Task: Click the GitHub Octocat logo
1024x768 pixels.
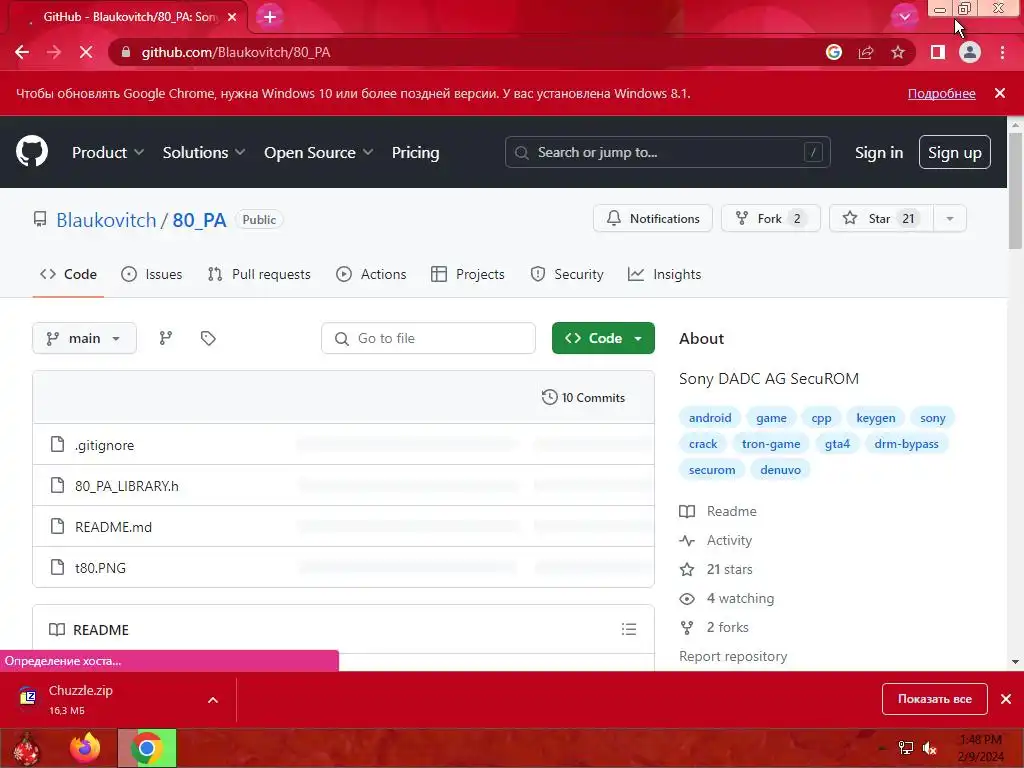Action: coord(32,152)
